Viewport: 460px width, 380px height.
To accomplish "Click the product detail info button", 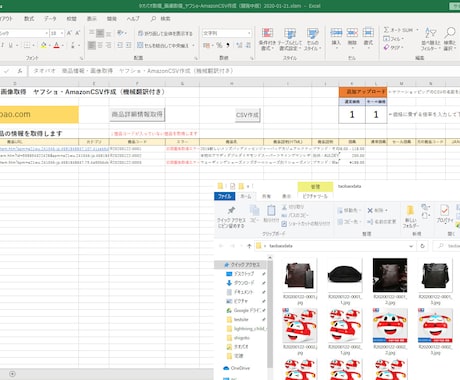I will [x=137, y=114].
